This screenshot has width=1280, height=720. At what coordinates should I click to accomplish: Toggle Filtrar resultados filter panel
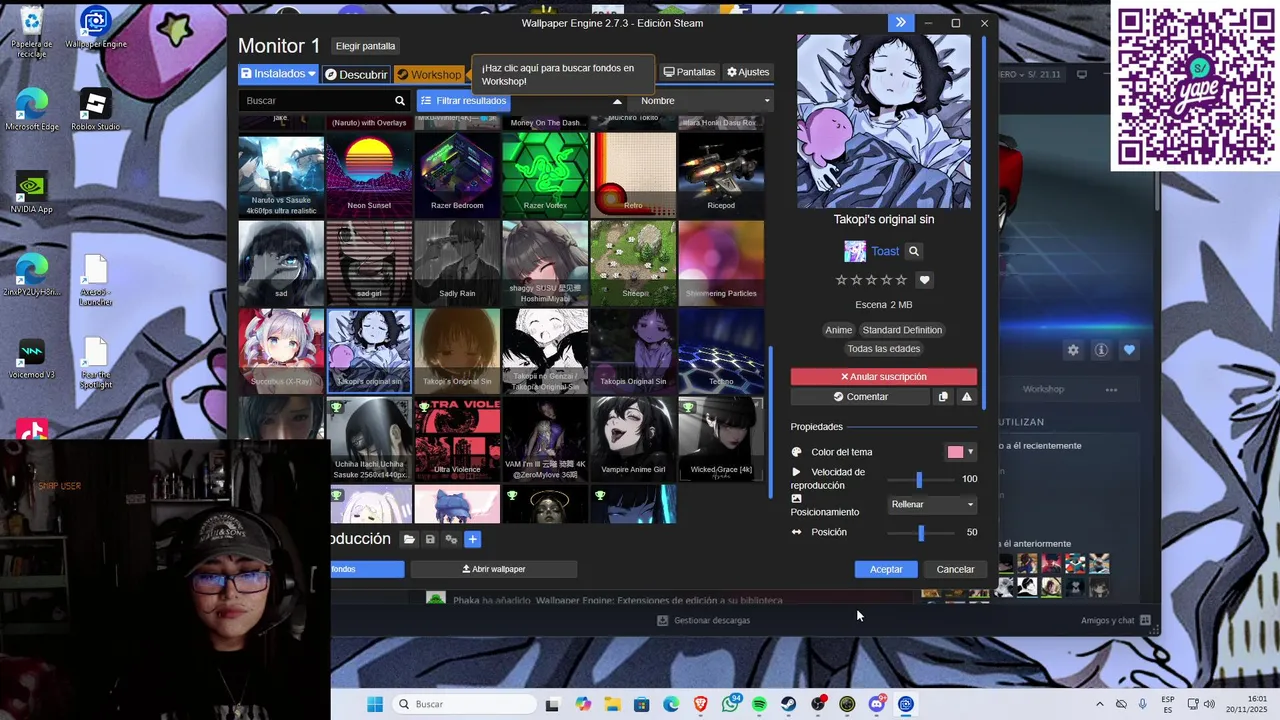tap(464, 101)
